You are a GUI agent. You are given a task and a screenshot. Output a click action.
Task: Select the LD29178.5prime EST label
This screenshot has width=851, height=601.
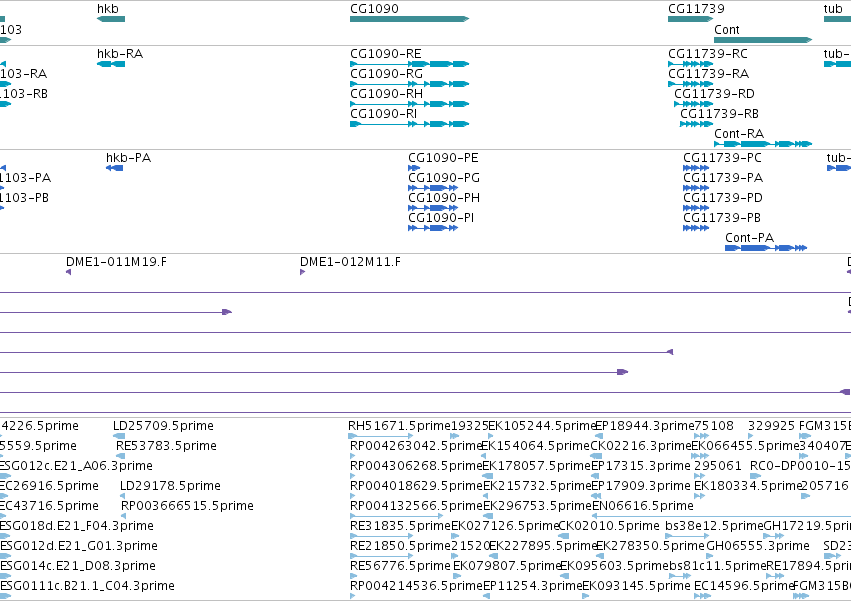tap(170, 485)
